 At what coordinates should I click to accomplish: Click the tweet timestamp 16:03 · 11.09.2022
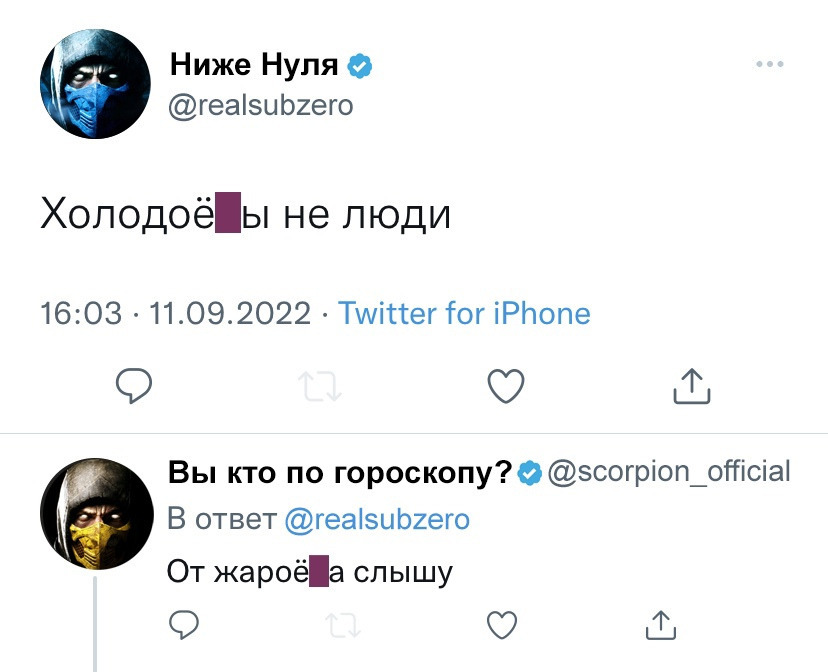click(x=176, y=314)
